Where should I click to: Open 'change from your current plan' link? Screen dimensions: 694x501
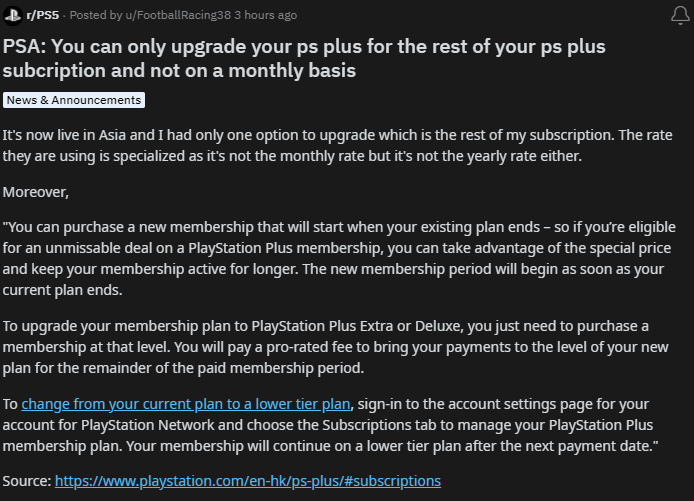tap(186, 404)
